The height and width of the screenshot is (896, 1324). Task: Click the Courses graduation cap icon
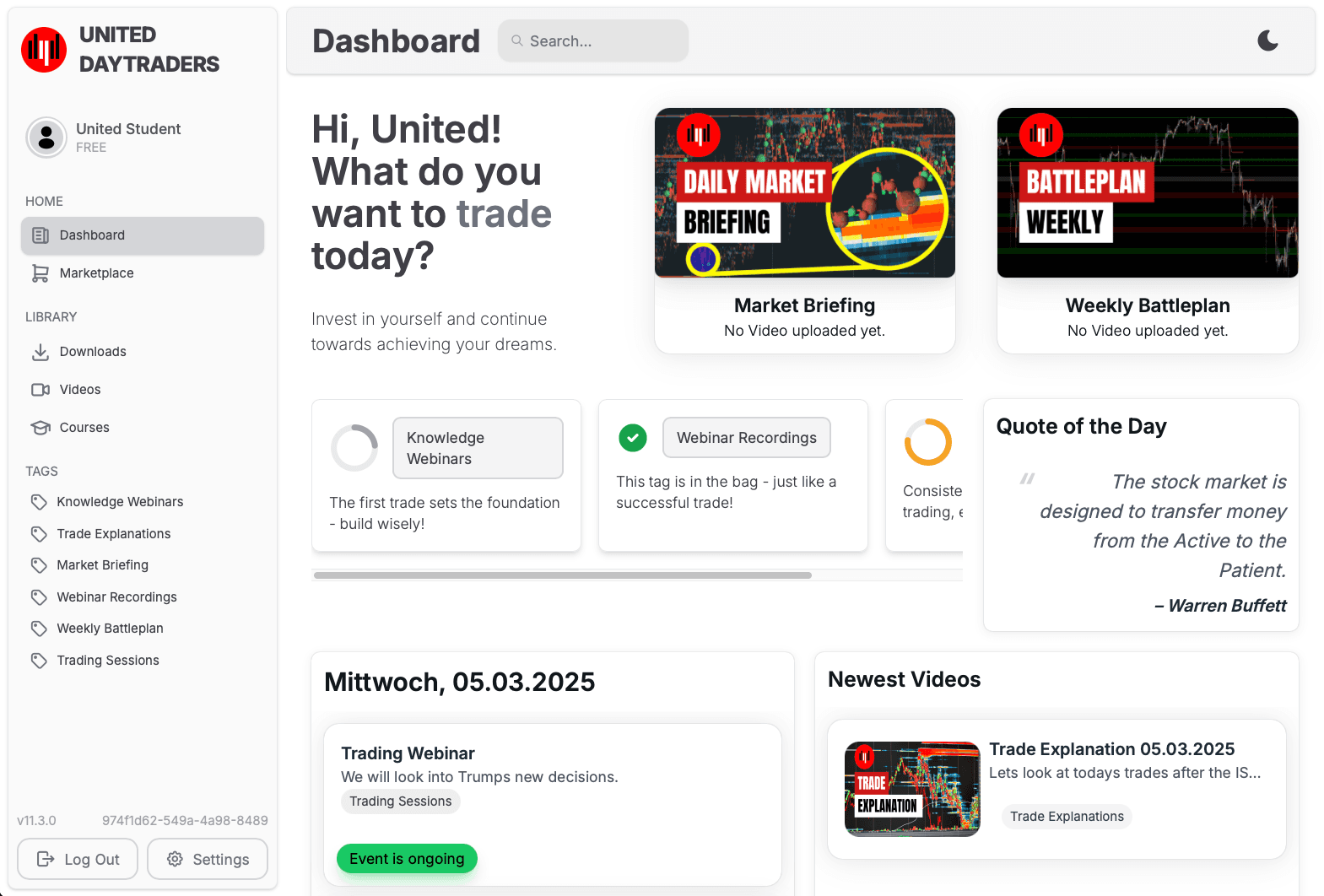[40, 428]
